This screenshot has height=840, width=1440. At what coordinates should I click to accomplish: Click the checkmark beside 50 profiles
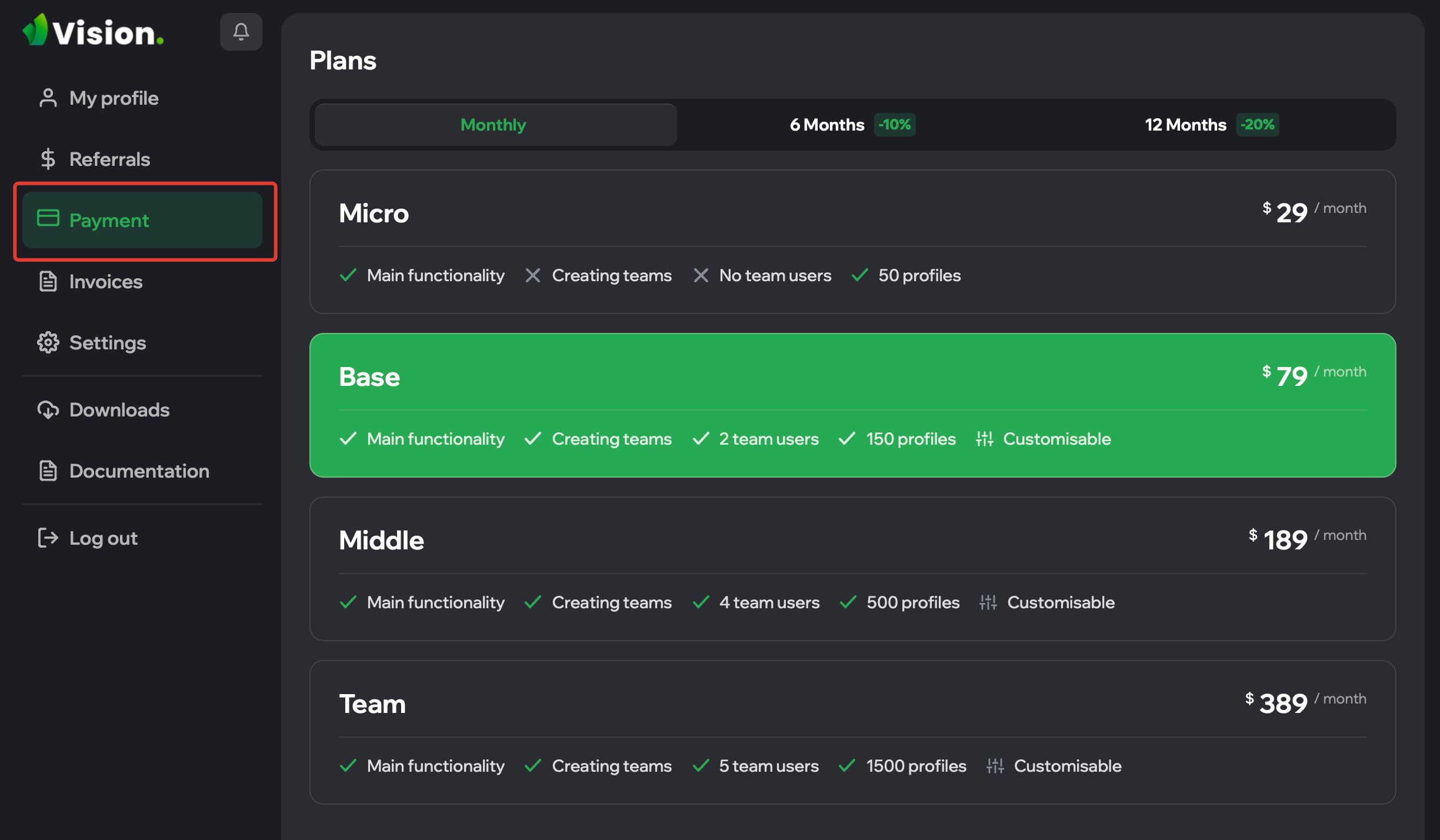pyautogui.click(x=859, y=275)
